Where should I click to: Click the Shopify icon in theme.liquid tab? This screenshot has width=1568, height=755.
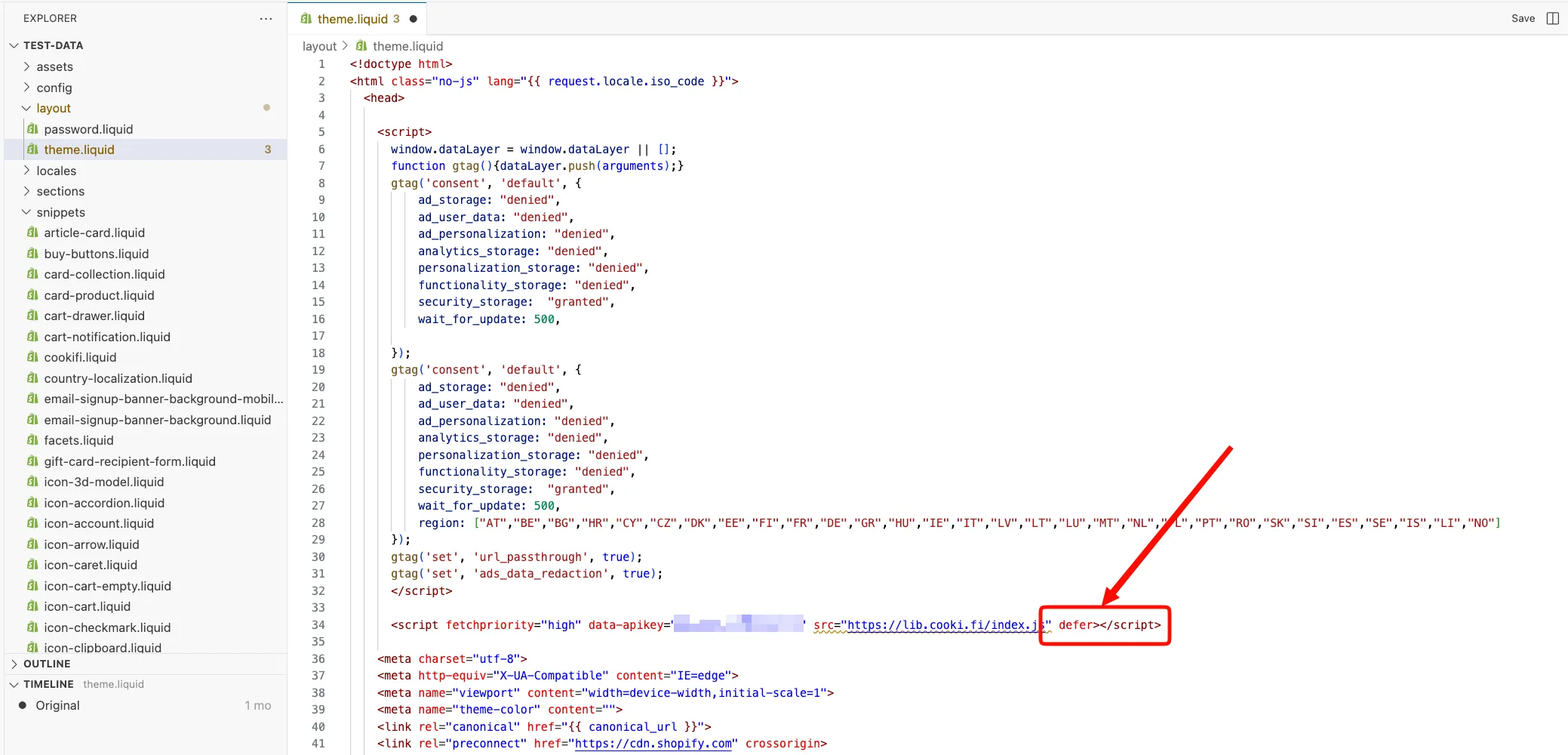click(306, 19)
